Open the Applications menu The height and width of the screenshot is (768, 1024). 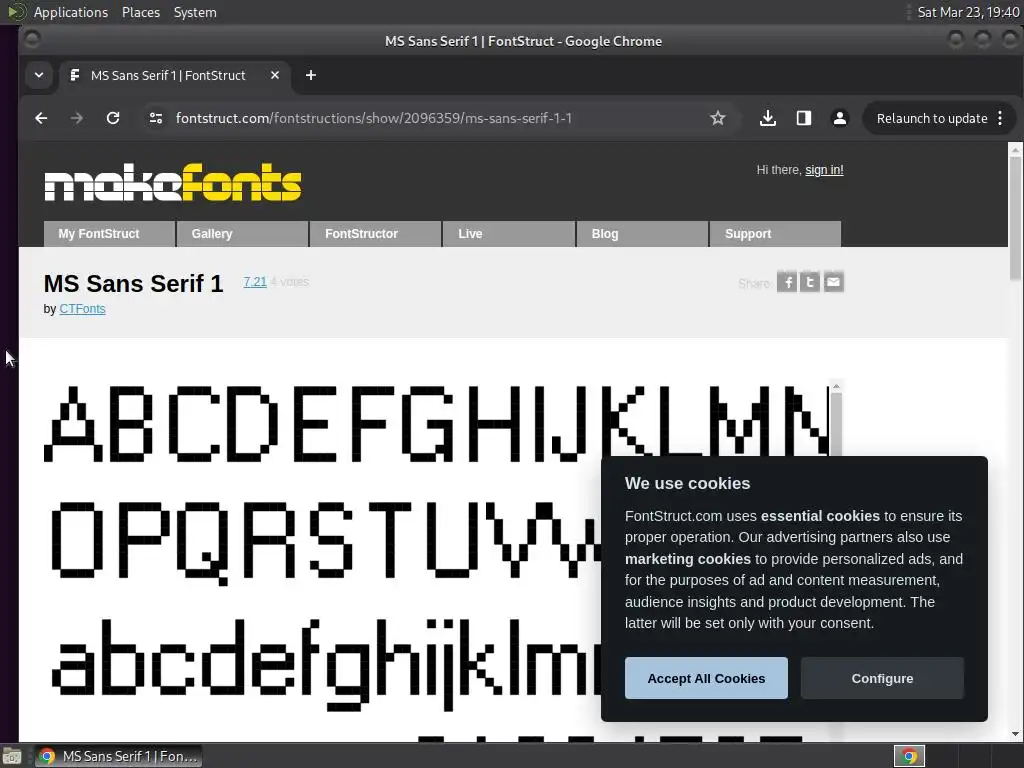[x=71, y=12]
